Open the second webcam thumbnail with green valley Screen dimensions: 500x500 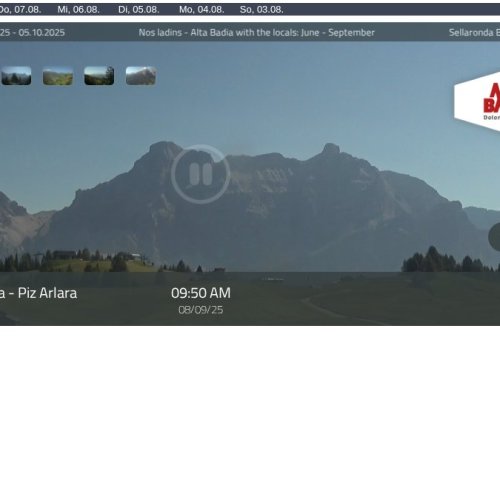coord(58,76)
